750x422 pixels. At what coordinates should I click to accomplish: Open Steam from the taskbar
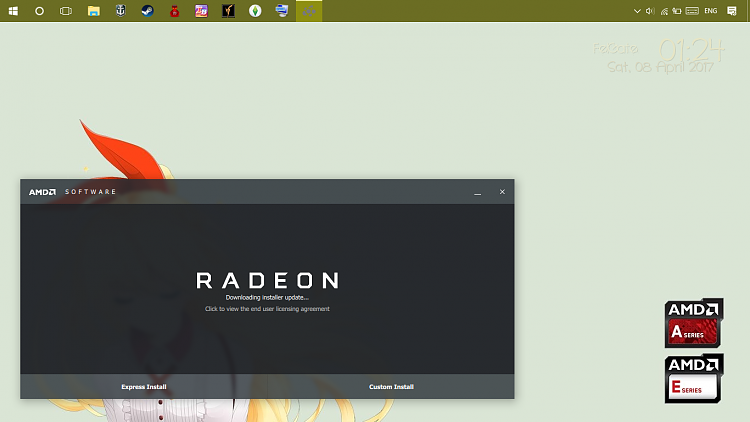tap(147, 11)
